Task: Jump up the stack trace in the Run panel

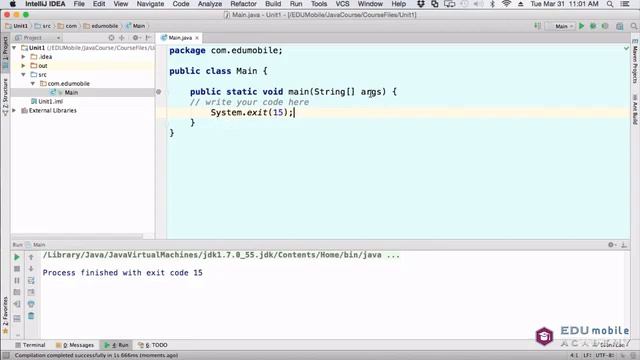Action: click(31, 257)
